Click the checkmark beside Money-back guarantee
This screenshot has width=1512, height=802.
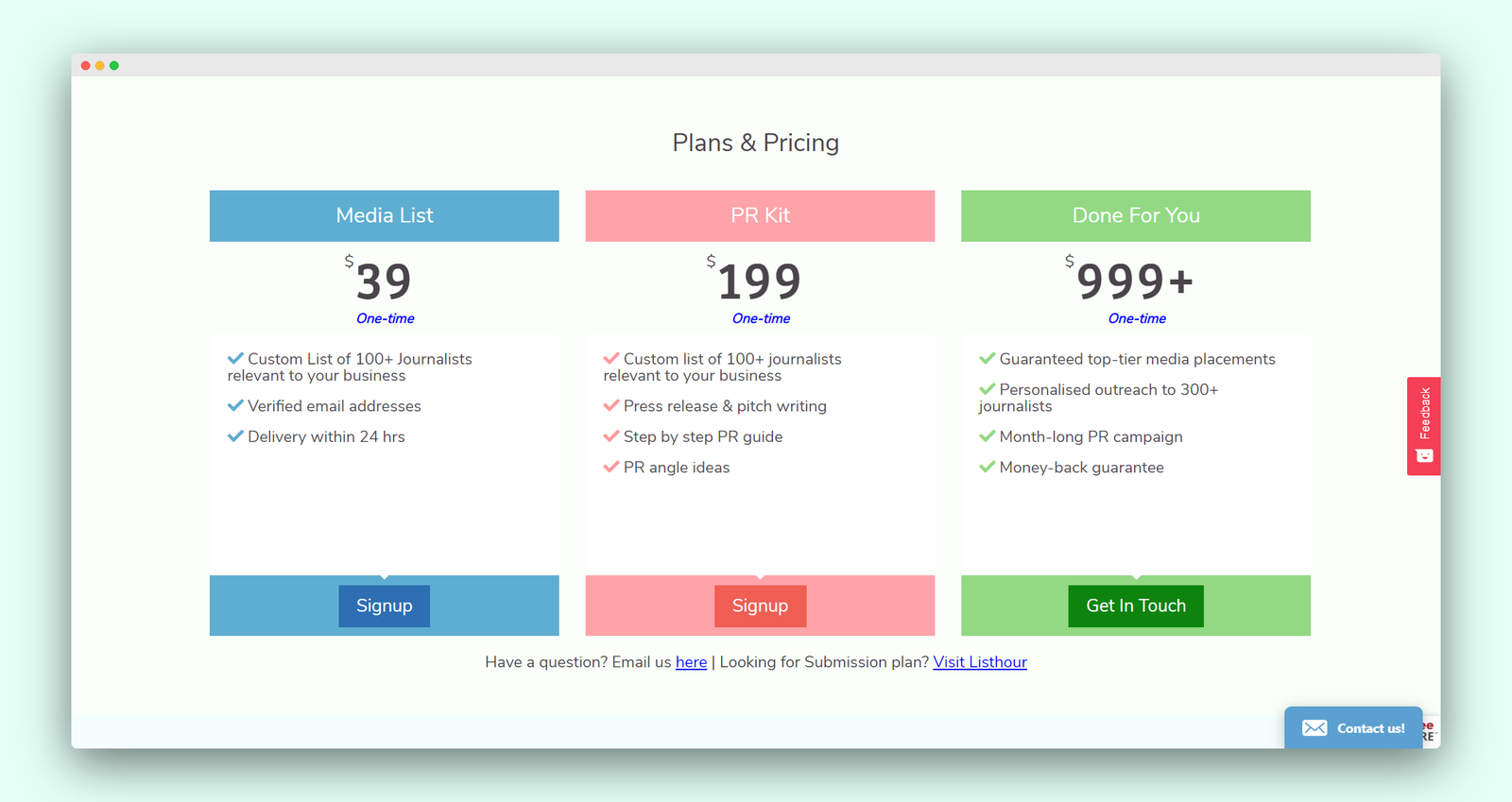988,467
